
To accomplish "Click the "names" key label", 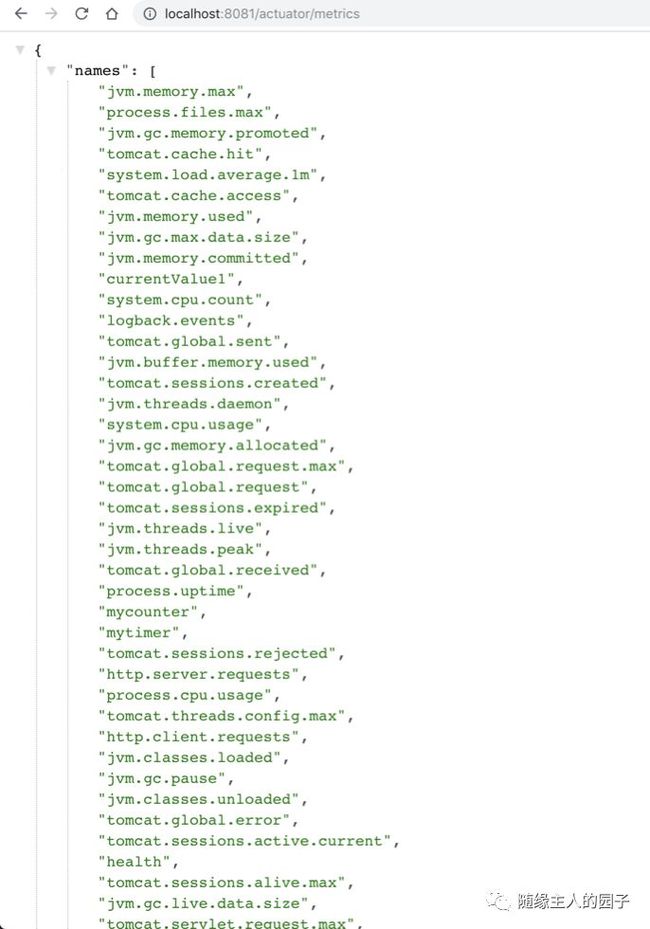I will tap(97, 71).
